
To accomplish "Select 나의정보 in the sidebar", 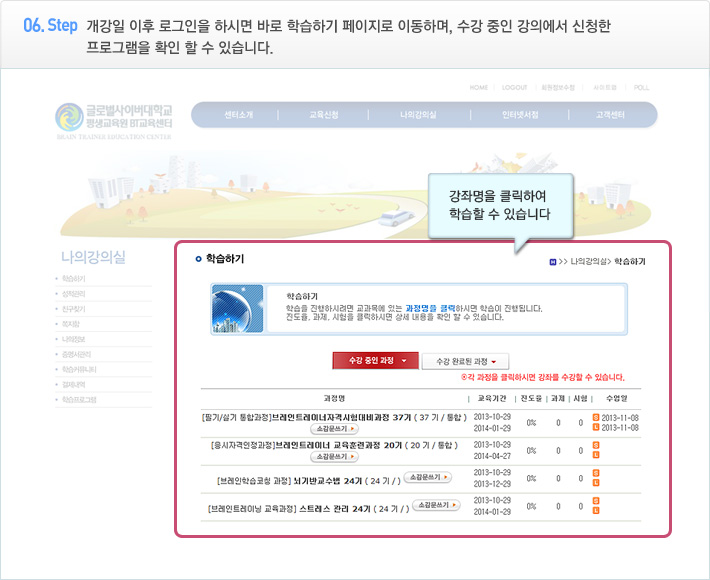I will click(73, 339).
